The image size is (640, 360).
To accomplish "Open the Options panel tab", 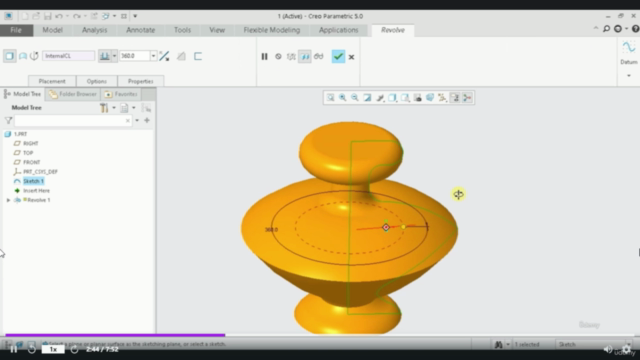I will pyautogui.click(x=97, y=81).
